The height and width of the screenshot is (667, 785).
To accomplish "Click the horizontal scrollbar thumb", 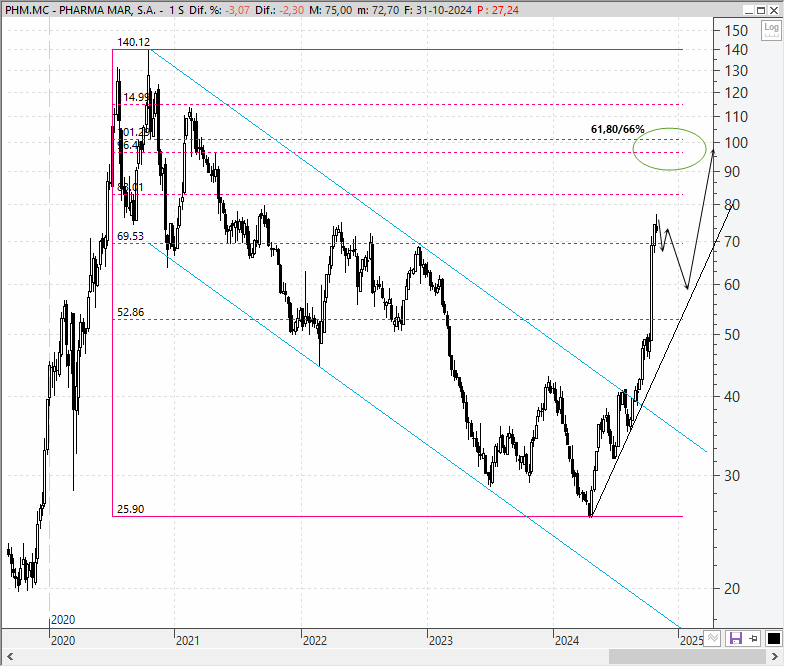I will pyautogui.click(x=688, y=656).
